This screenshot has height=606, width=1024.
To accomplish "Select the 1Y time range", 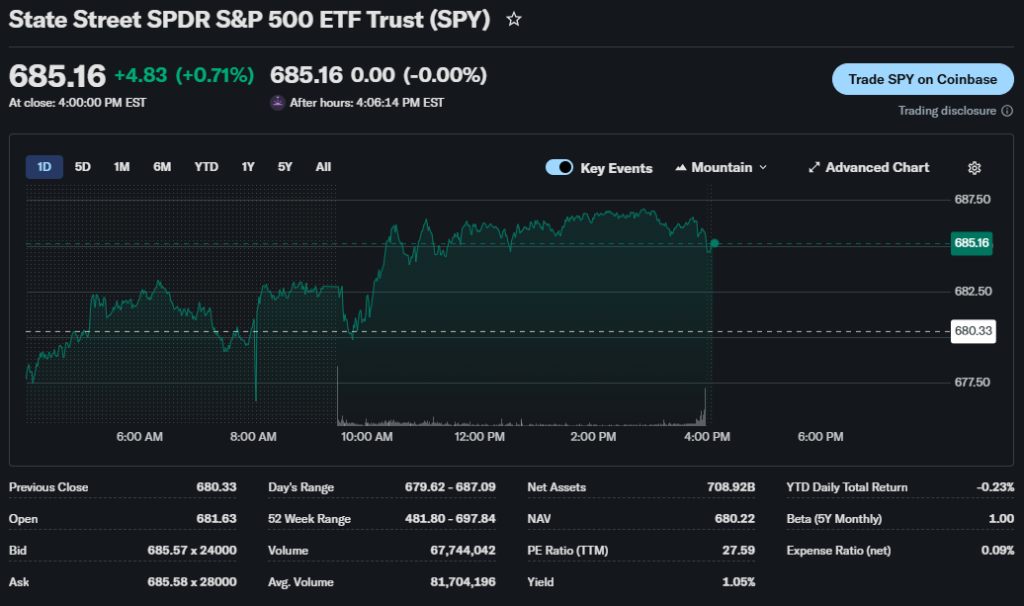I will [248, 167].
